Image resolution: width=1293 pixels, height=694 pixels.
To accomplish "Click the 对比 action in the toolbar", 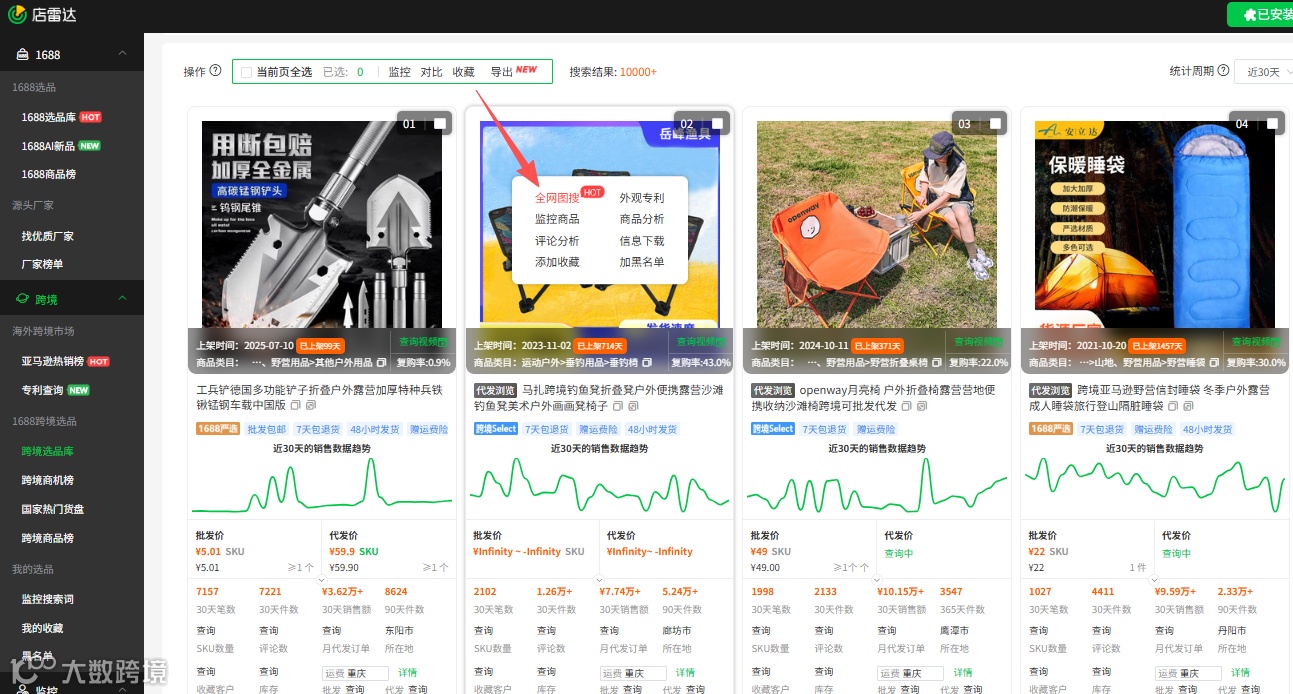I will coord(431,72).
